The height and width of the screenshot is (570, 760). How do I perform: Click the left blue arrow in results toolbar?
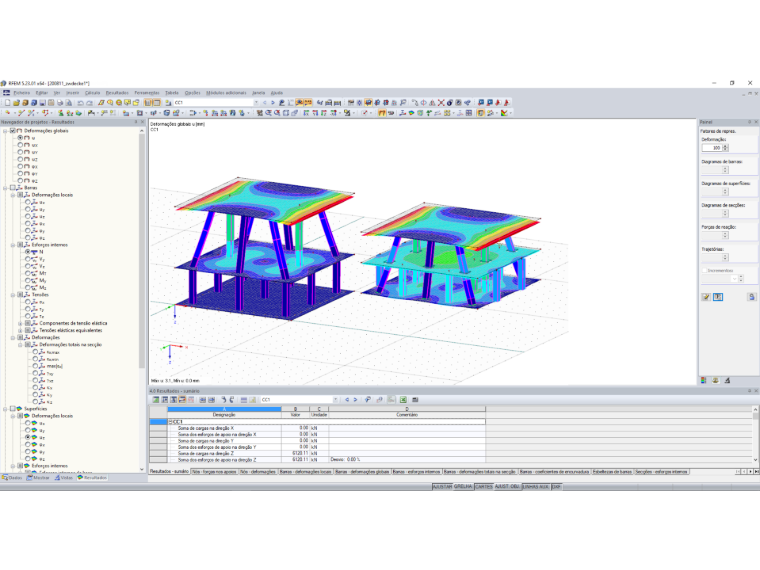coord(347,400)
